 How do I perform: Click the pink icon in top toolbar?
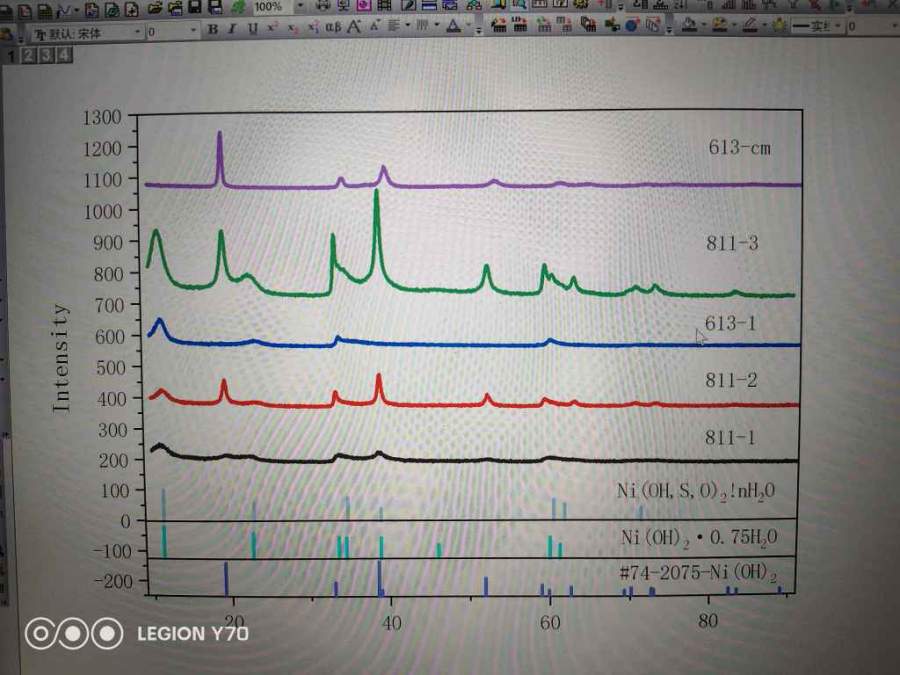(364, 5)
